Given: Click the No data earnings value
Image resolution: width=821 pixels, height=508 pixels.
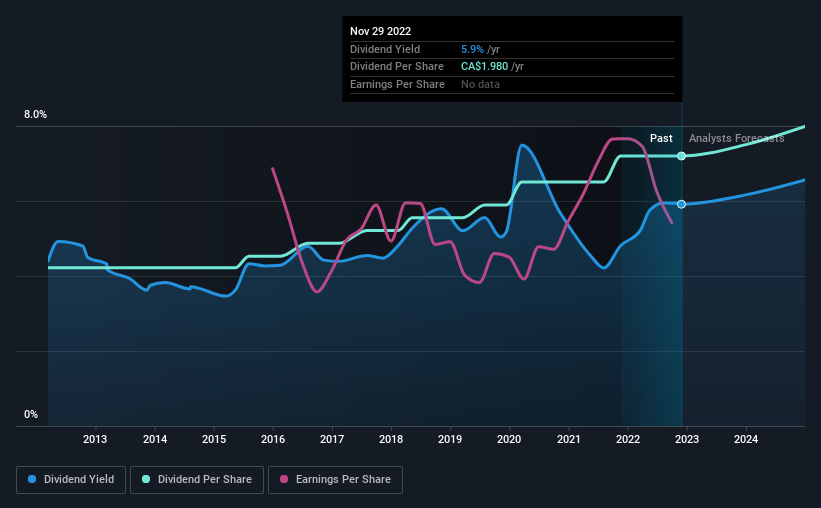Looking at the screenshot, I should 480,84.
